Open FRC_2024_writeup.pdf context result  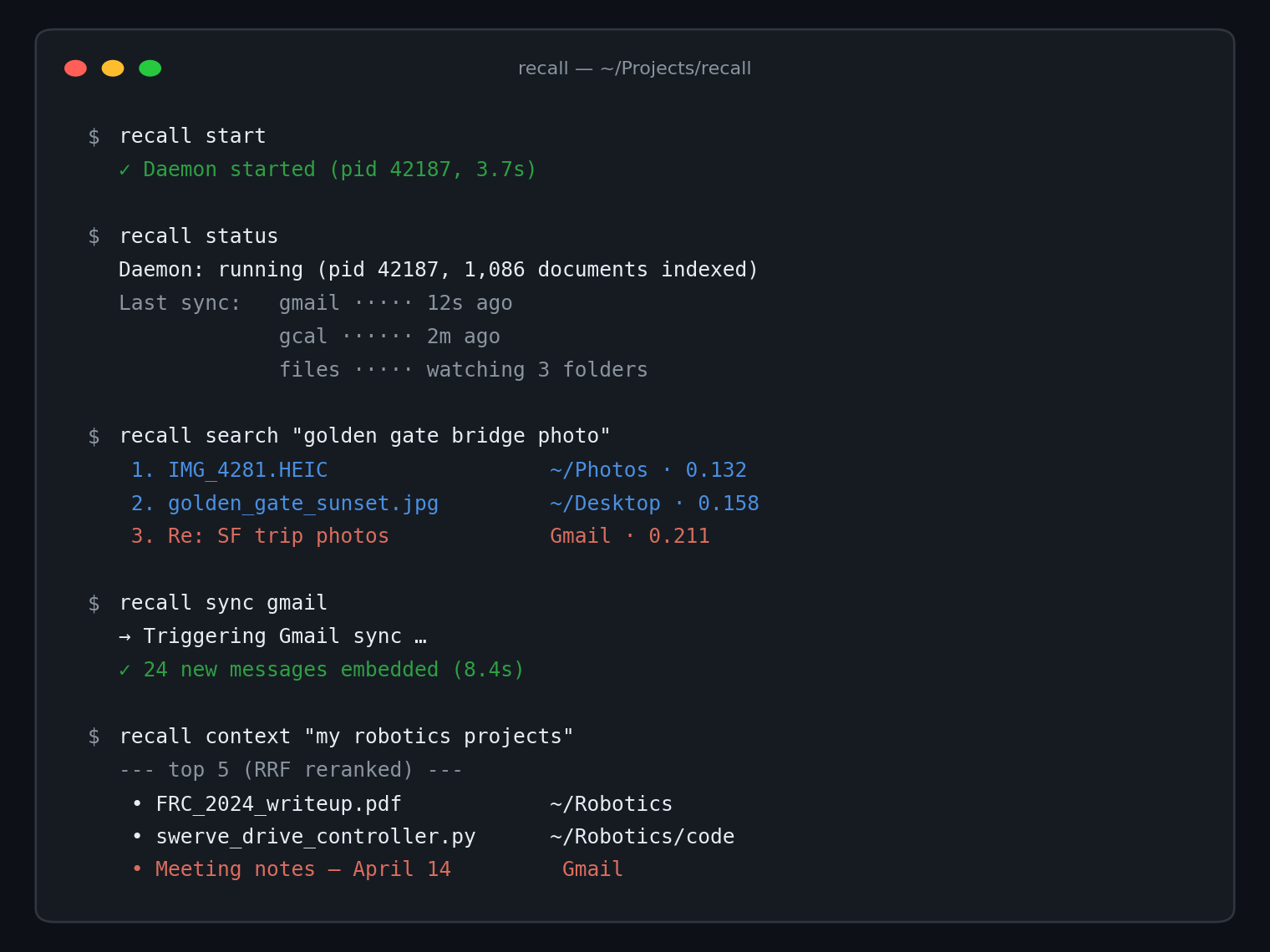(278, 804)
